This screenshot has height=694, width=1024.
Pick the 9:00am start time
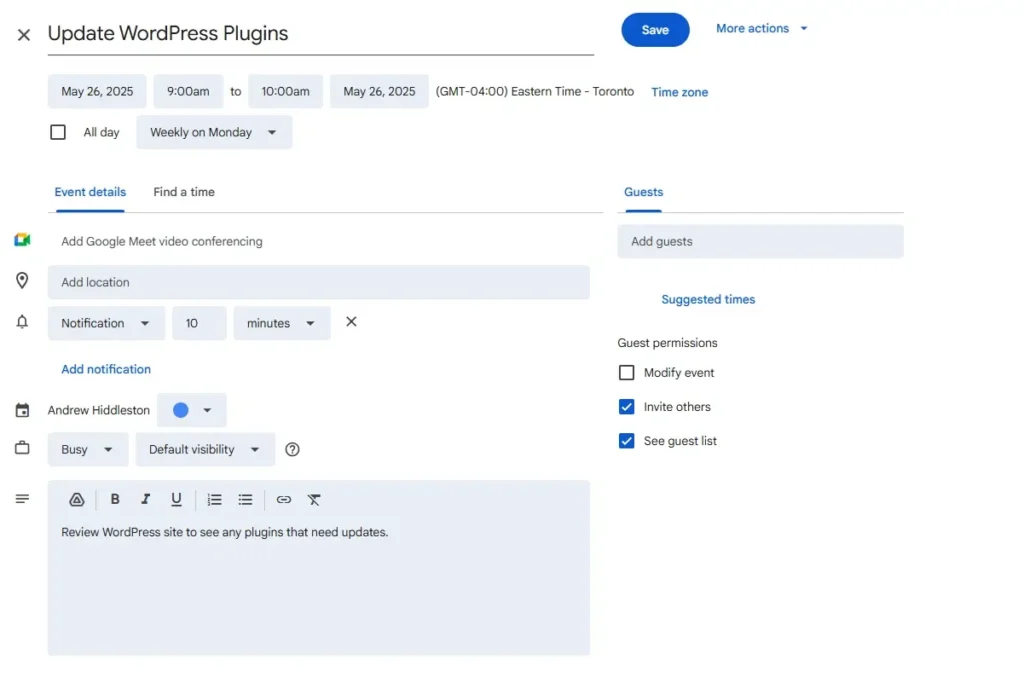tap(188, 91)
